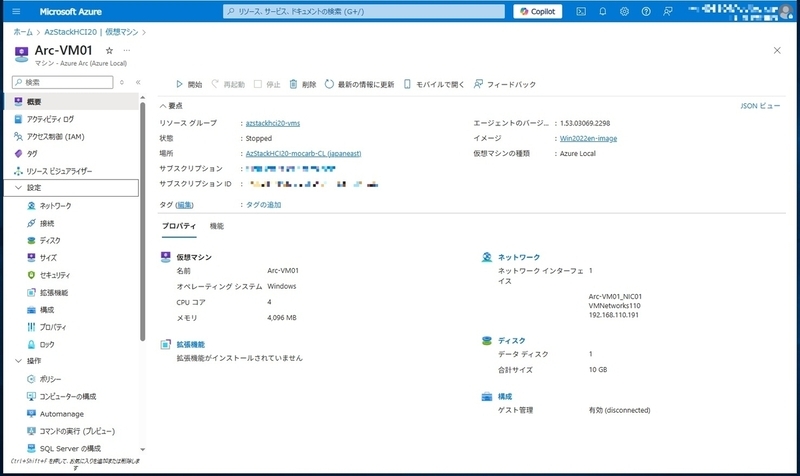Click タグの追加 link
This screenshot has width=800, height=476.
[x=264, y=205]
